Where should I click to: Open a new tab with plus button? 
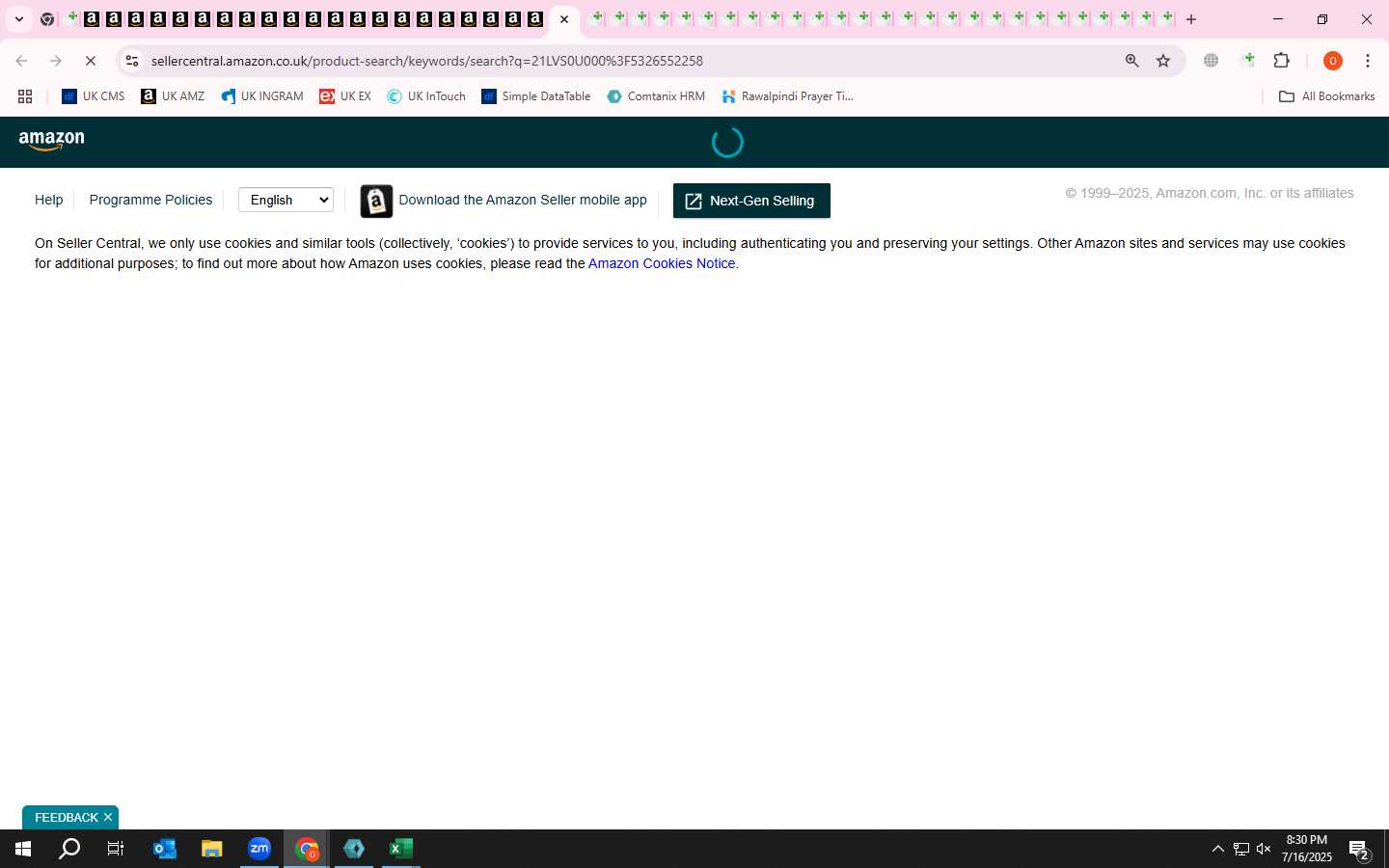[x=1191, y=19]
